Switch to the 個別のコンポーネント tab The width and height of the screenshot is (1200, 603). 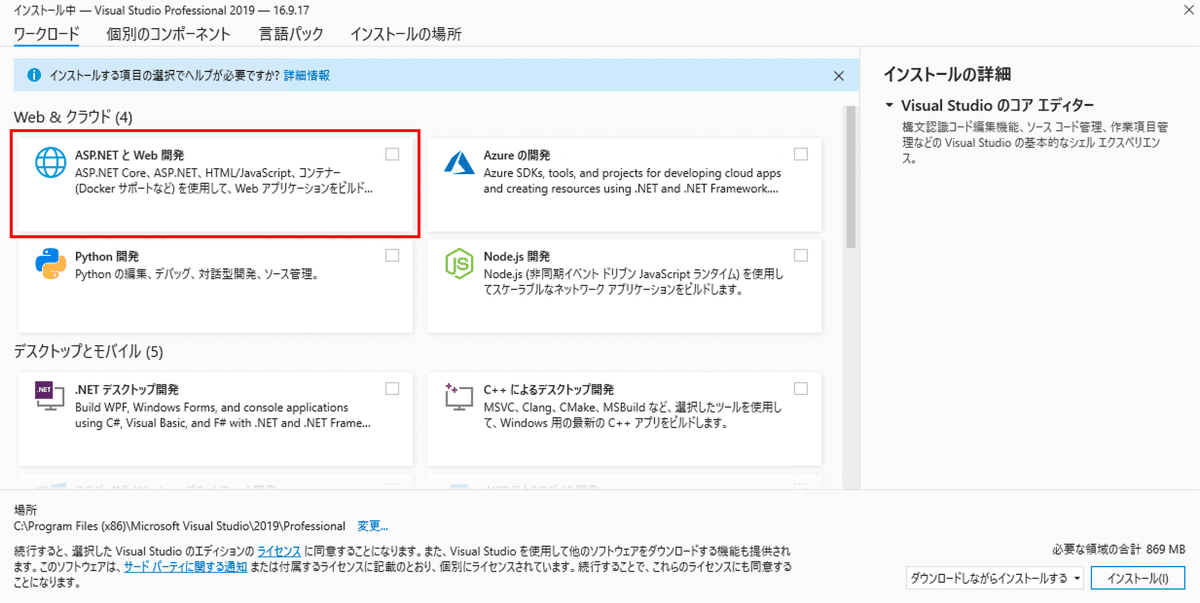click(x=169, y=34)
